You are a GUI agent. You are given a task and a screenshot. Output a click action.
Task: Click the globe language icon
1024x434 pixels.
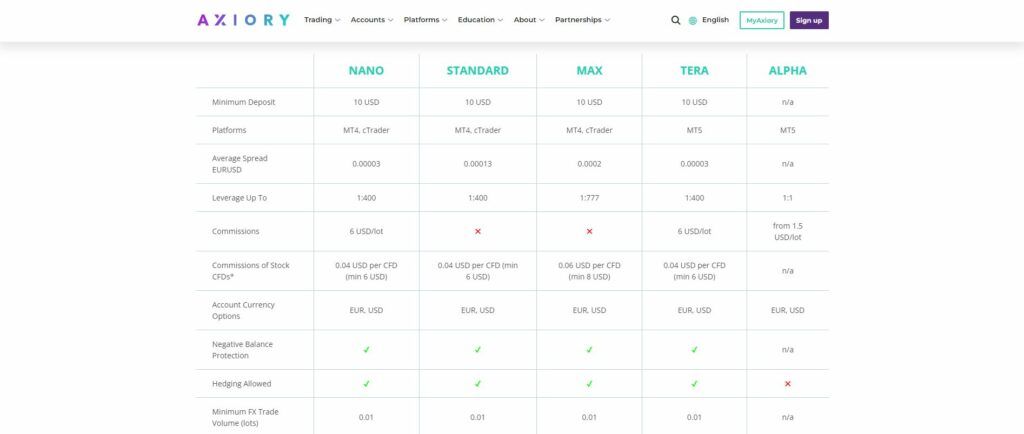693,20
